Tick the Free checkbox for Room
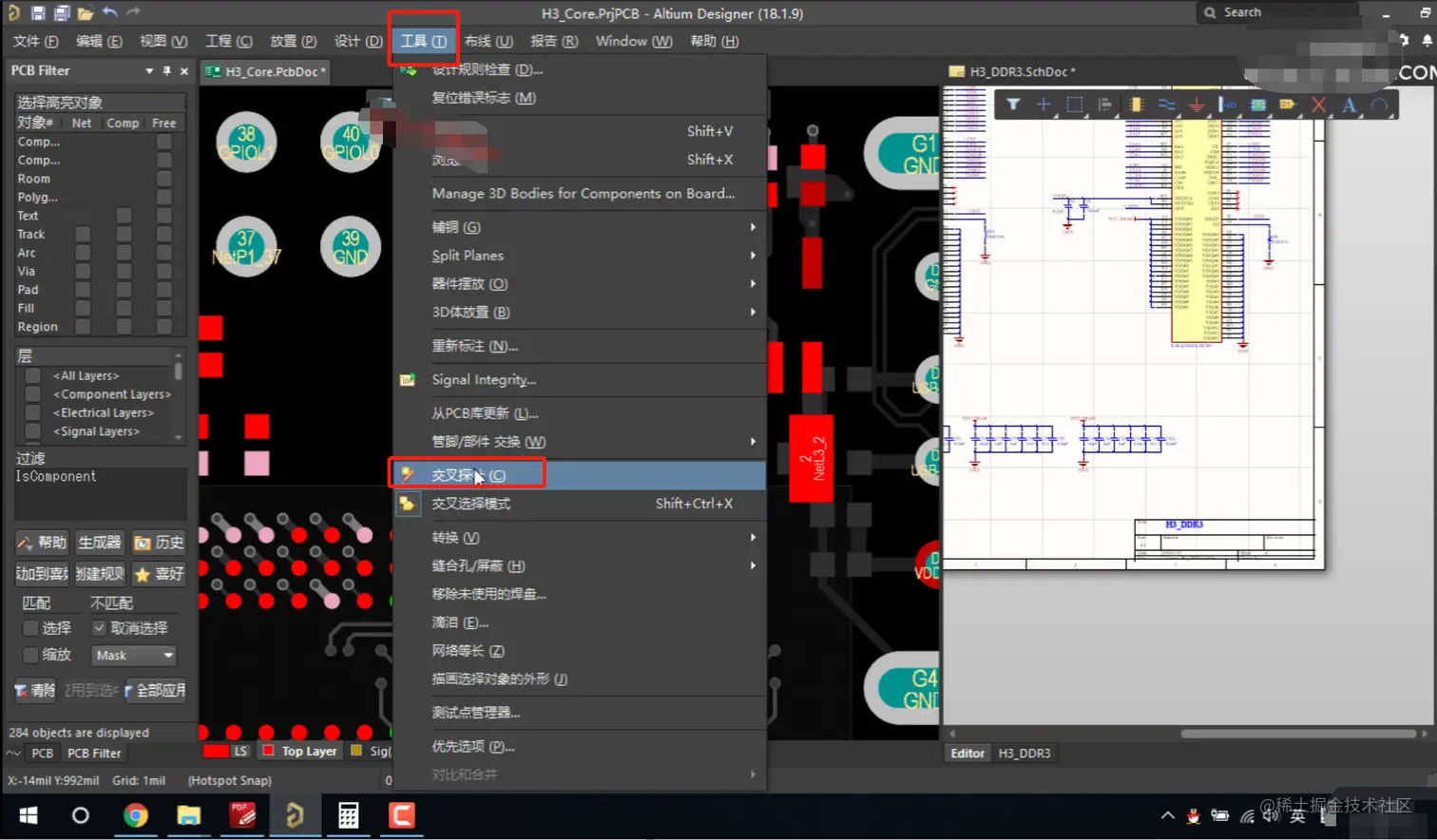 pyautogui.click(x=164, y=179)
